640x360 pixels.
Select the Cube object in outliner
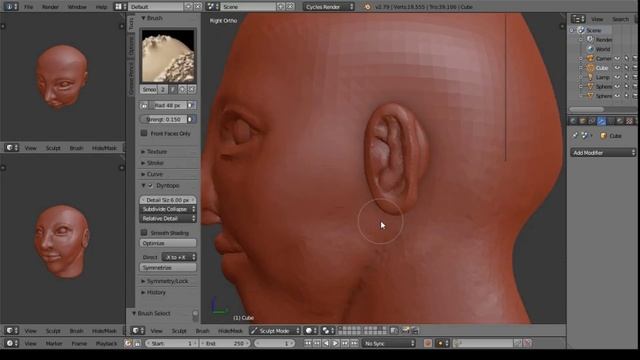(x=602, y=68)
